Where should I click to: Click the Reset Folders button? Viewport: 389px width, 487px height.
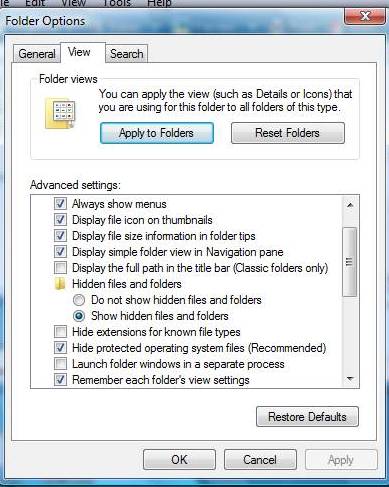(x=288, y=133)
